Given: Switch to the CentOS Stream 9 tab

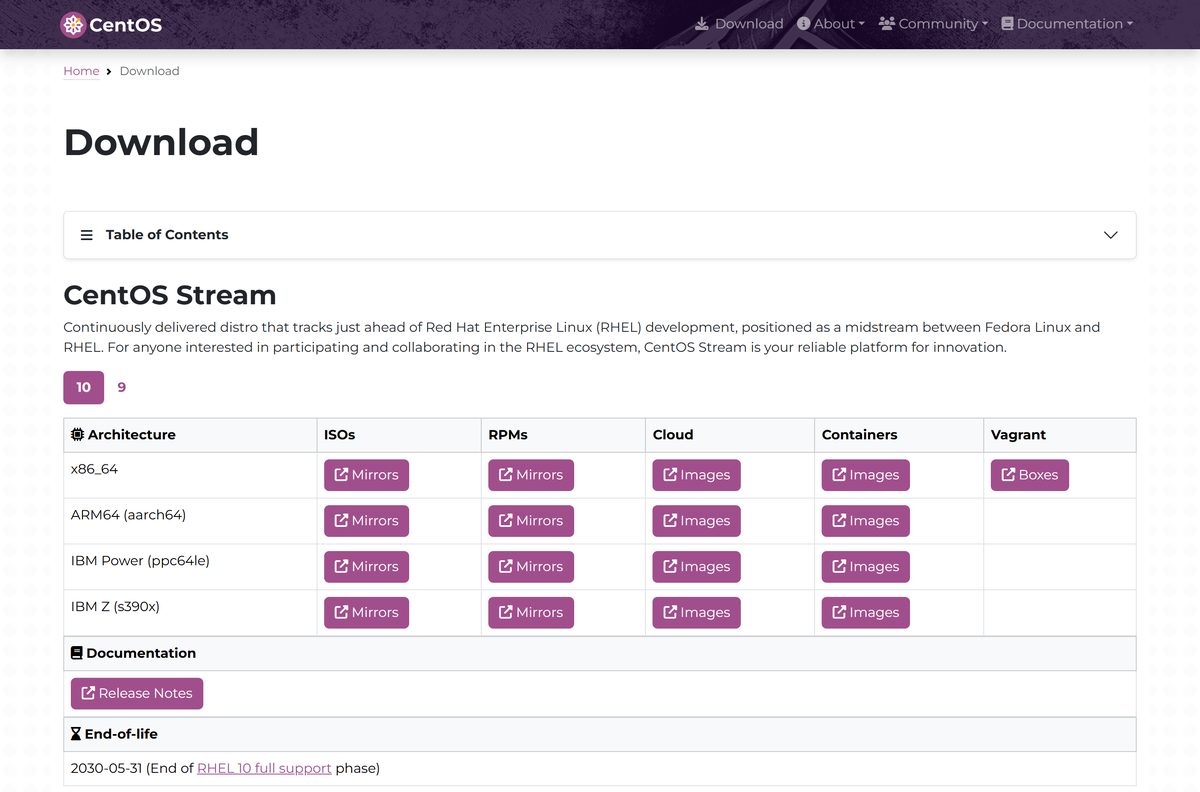Looking at the screenshot, I should 122,387.
